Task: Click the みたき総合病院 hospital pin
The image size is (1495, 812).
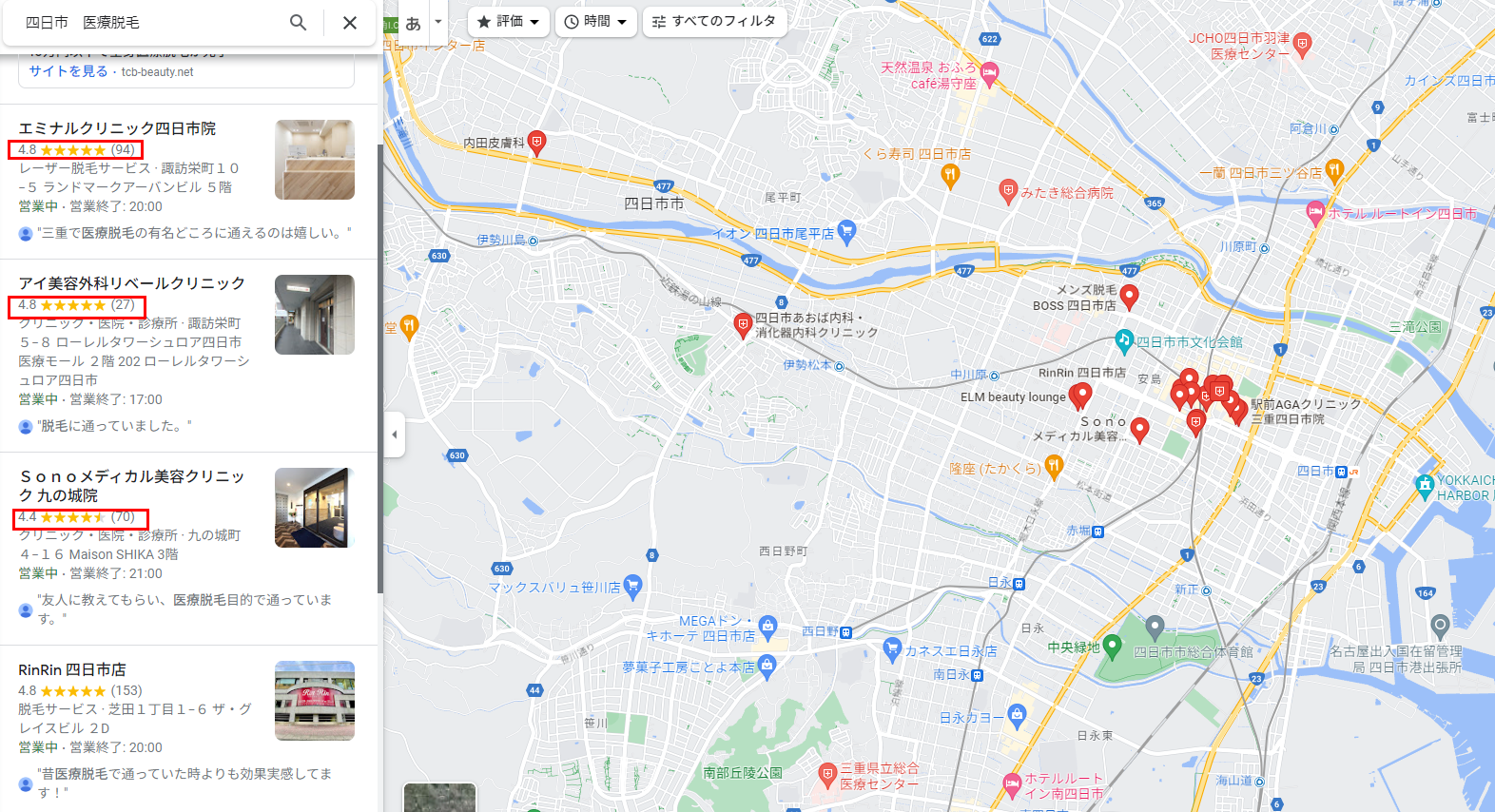Action: [1009, 192]
